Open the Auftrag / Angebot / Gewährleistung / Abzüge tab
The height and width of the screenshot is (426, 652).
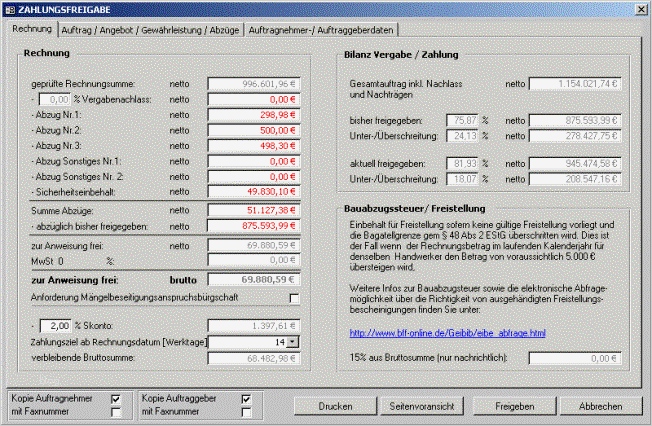[150, 30]
